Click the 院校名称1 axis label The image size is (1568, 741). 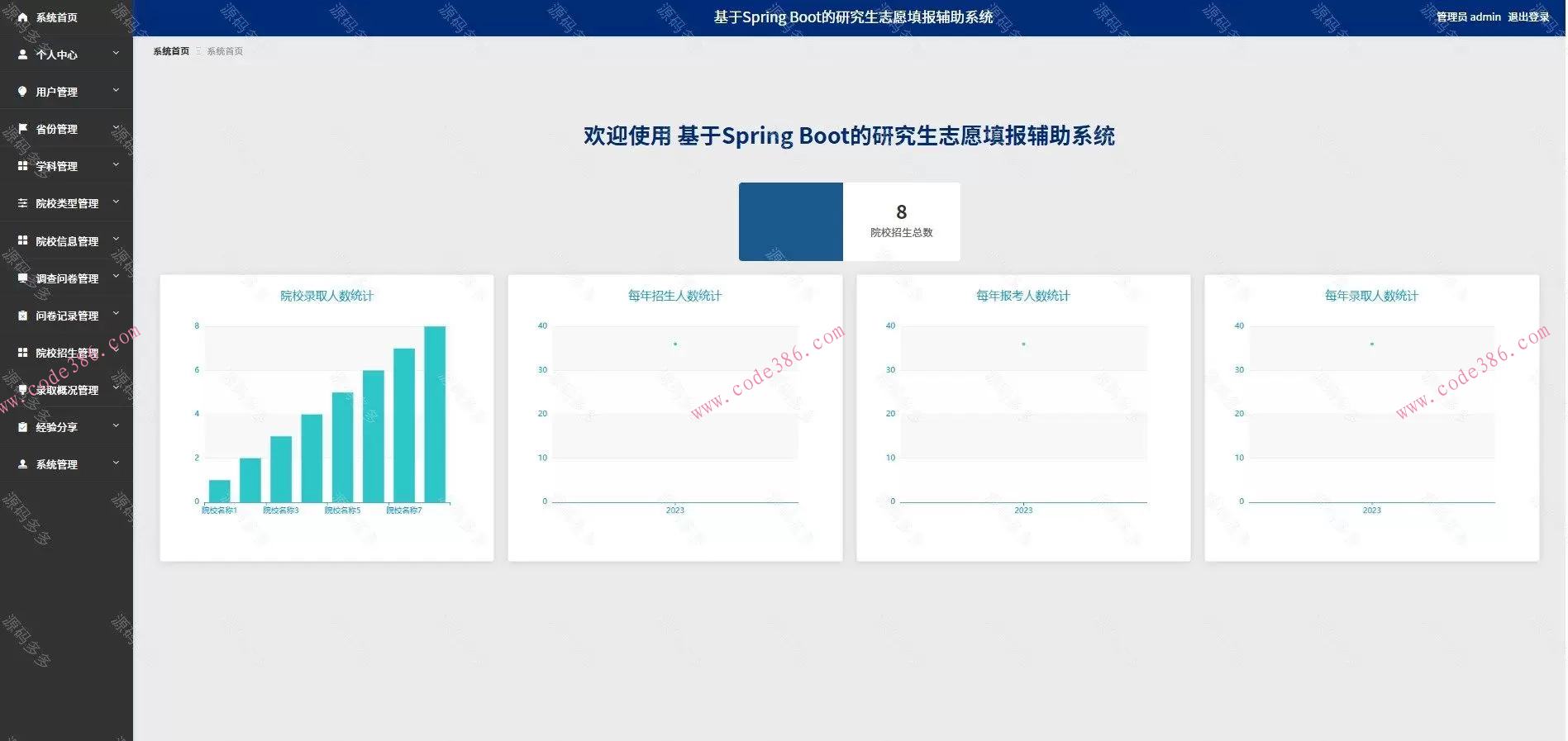219,511
